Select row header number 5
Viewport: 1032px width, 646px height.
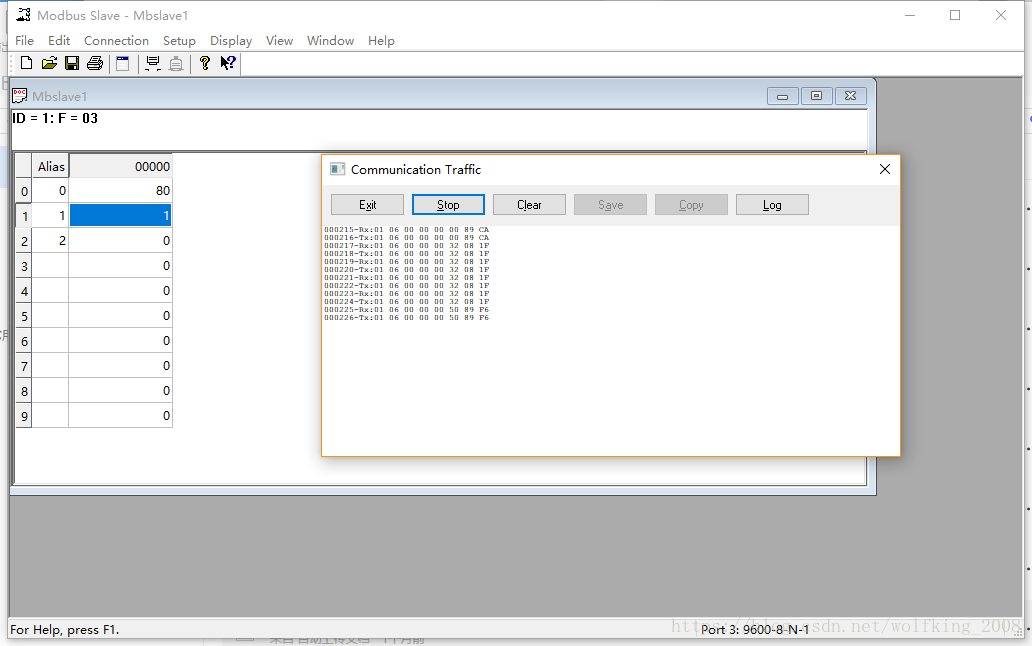[24, 316]
